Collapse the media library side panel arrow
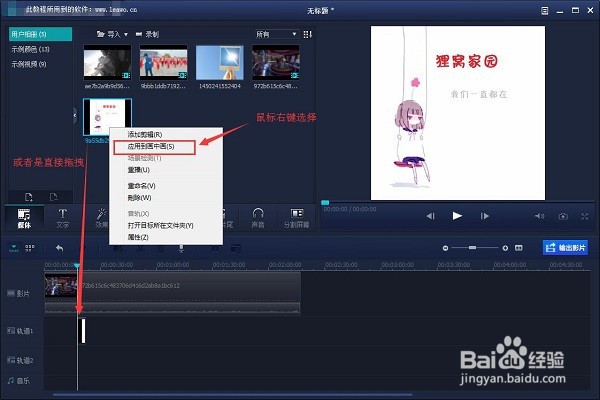This screenshot has height=400, width=600. [75, 115]
